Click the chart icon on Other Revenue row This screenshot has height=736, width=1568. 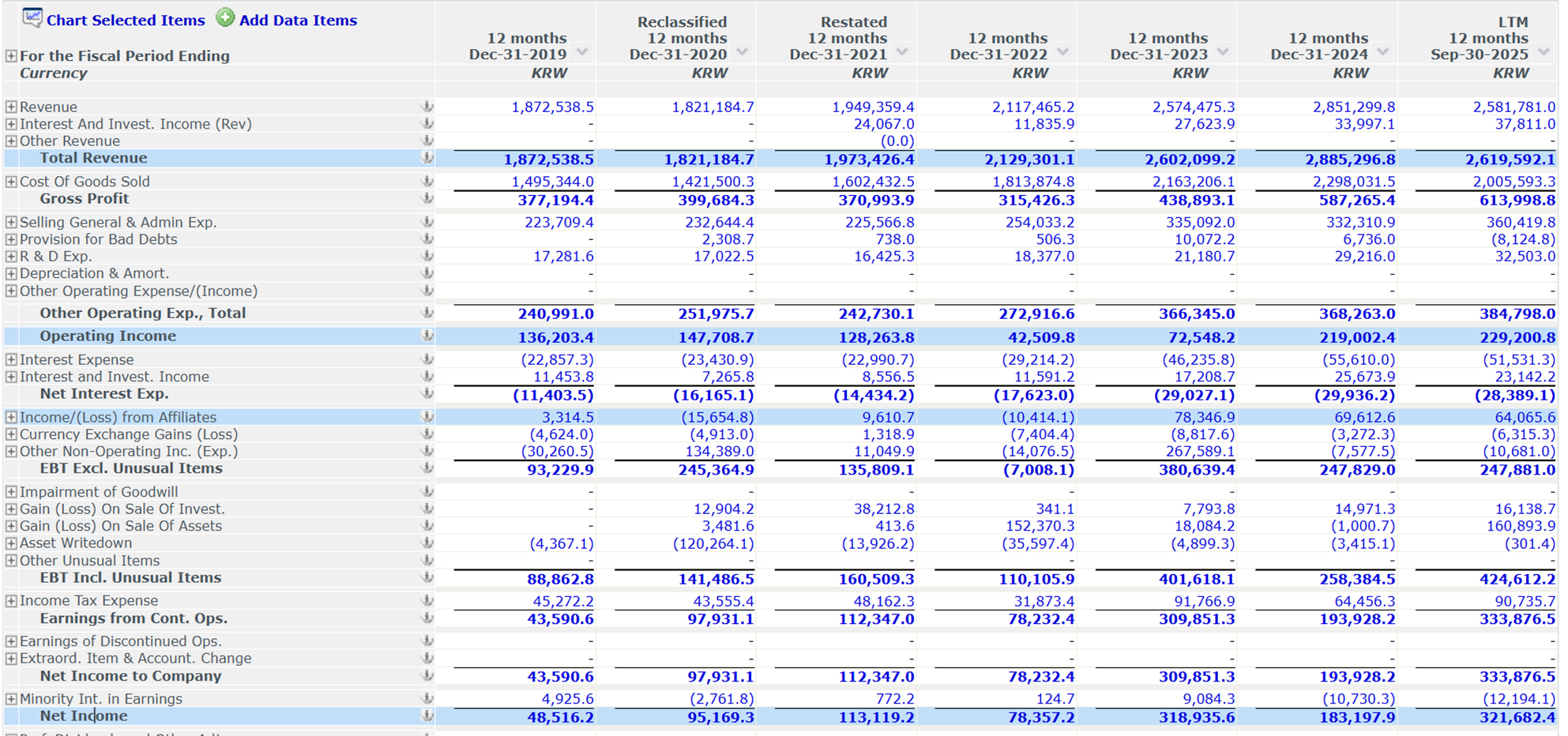click(427, 141)
